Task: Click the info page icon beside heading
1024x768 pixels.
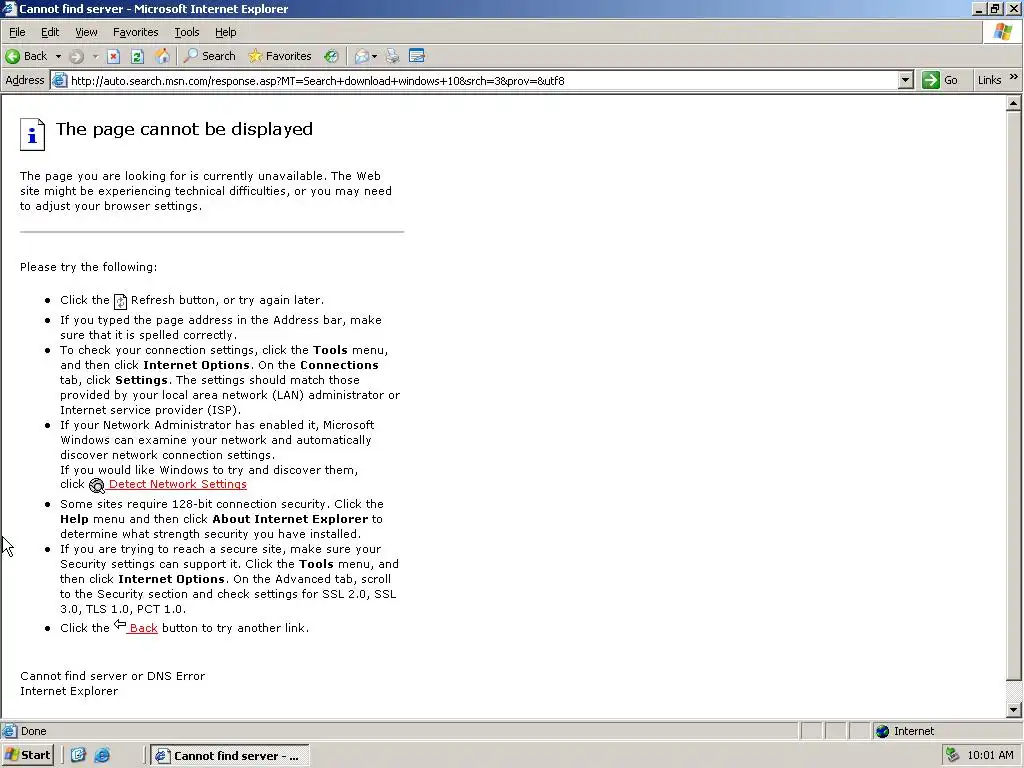Action: click(x=32, y=135)
